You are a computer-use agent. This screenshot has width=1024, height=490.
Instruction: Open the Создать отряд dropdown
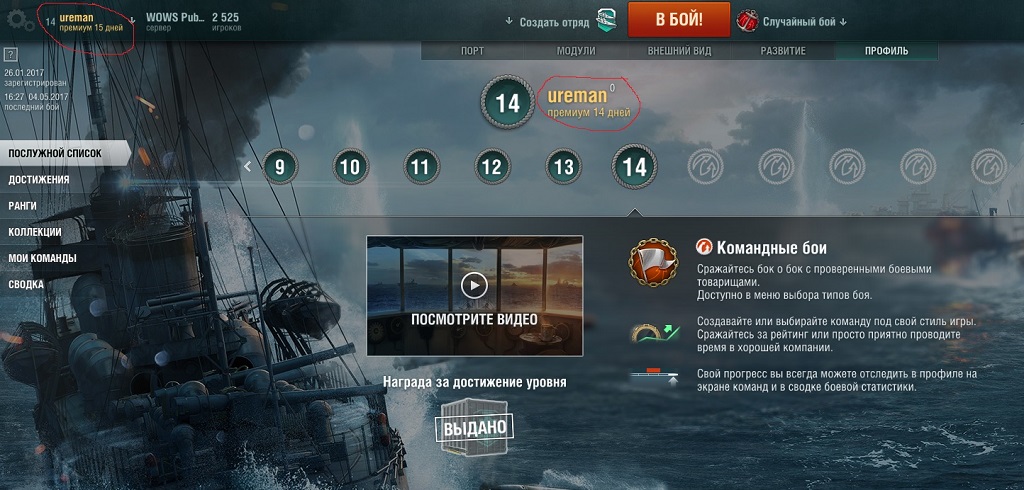[547, 22]
